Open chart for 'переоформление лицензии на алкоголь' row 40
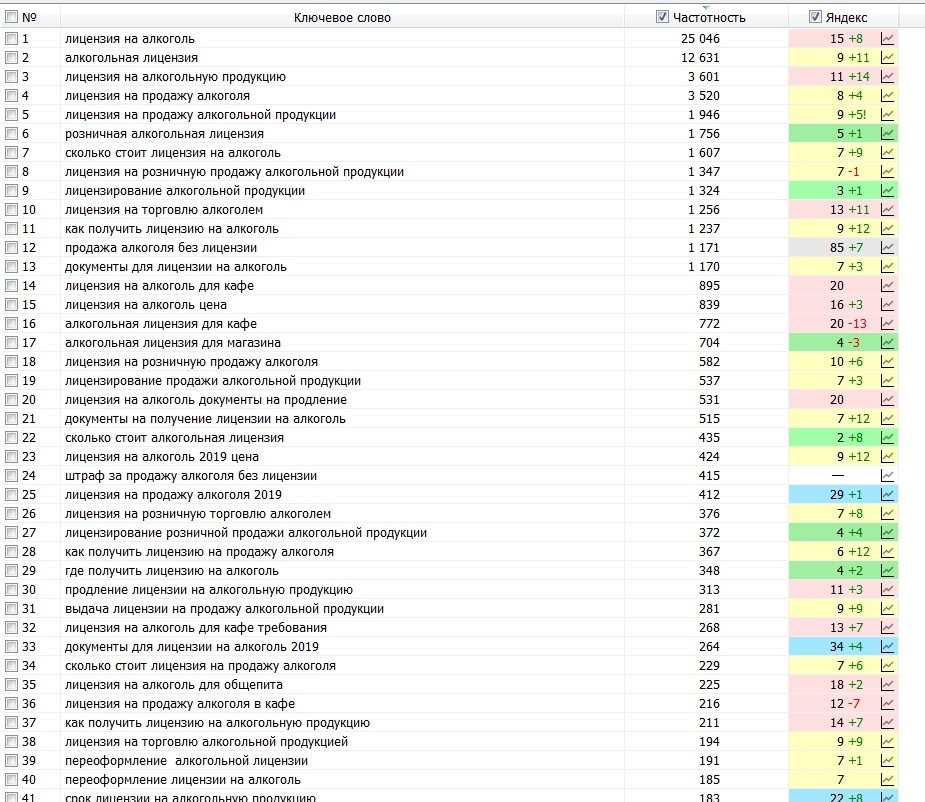This screenshot has height=802, width=925. click(887, 780)
